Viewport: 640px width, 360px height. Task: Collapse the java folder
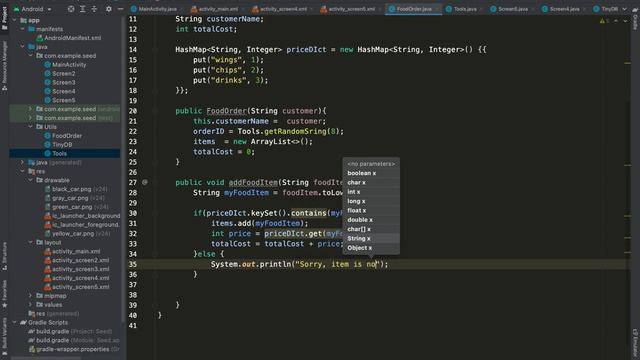22,47
